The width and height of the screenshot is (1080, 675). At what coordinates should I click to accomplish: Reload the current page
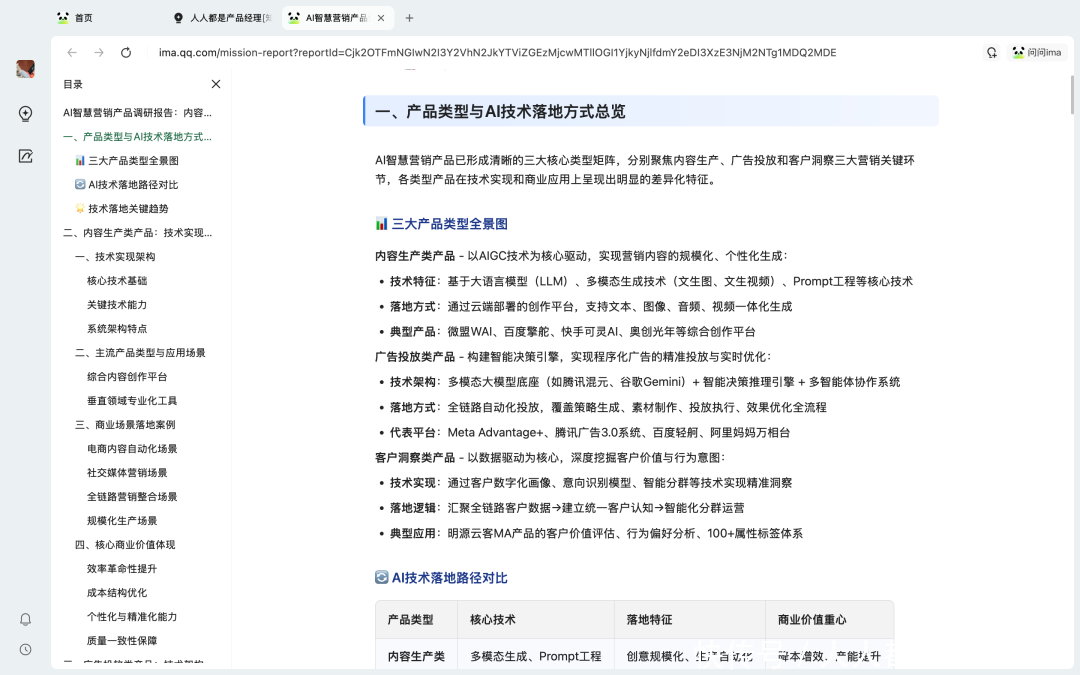tap(126, 53)
